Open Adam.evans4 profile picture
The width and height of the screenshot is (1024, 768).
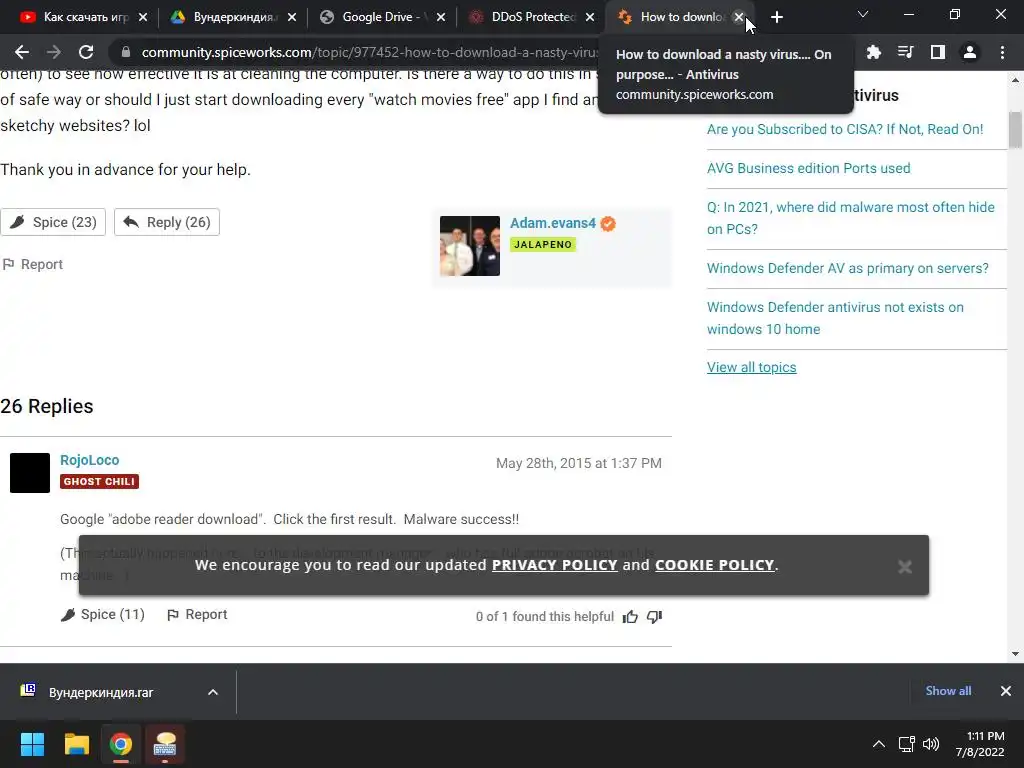470,246
